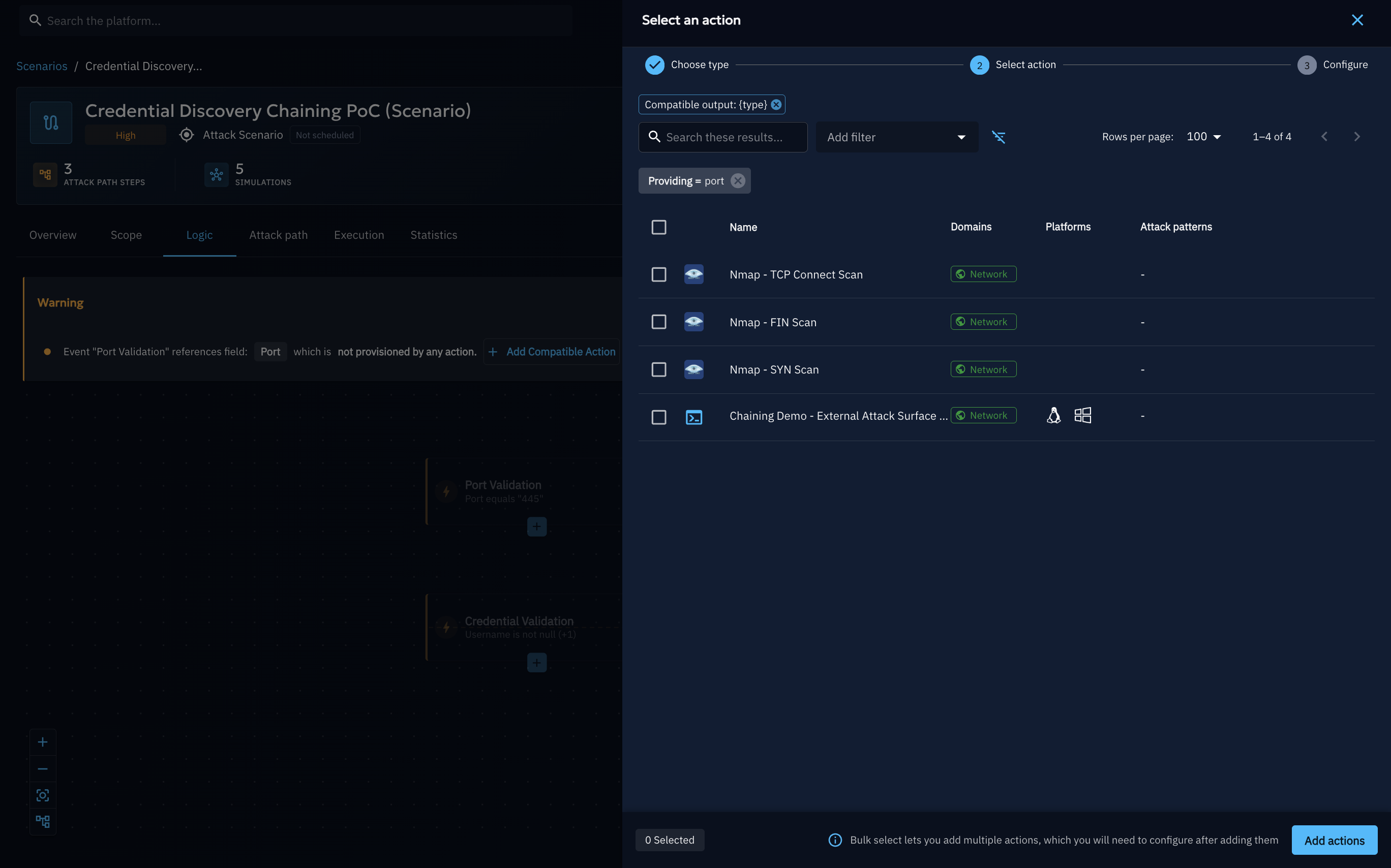Follow the Scenarios breadcrumb link
This screenshot has height=868, width=1391.
(41, 66)
